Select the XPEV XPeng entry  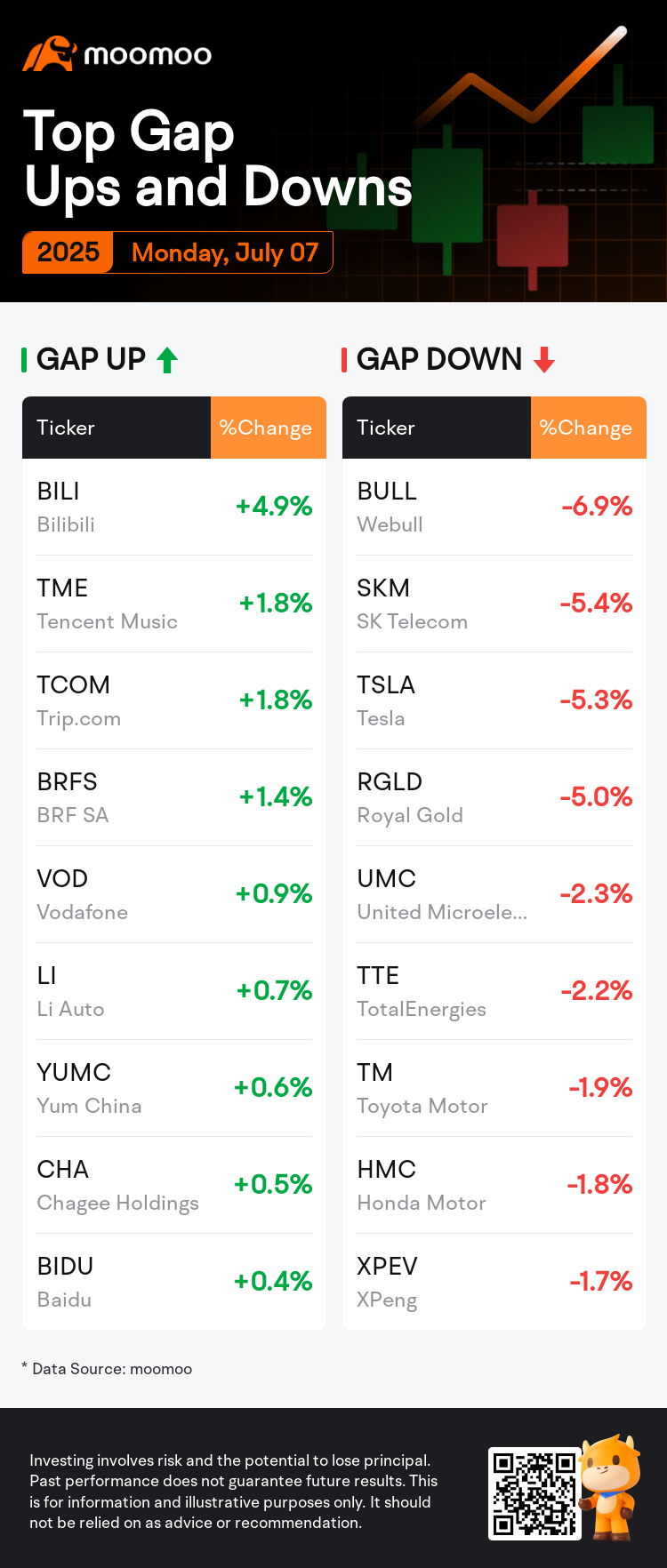[494, 1282]
